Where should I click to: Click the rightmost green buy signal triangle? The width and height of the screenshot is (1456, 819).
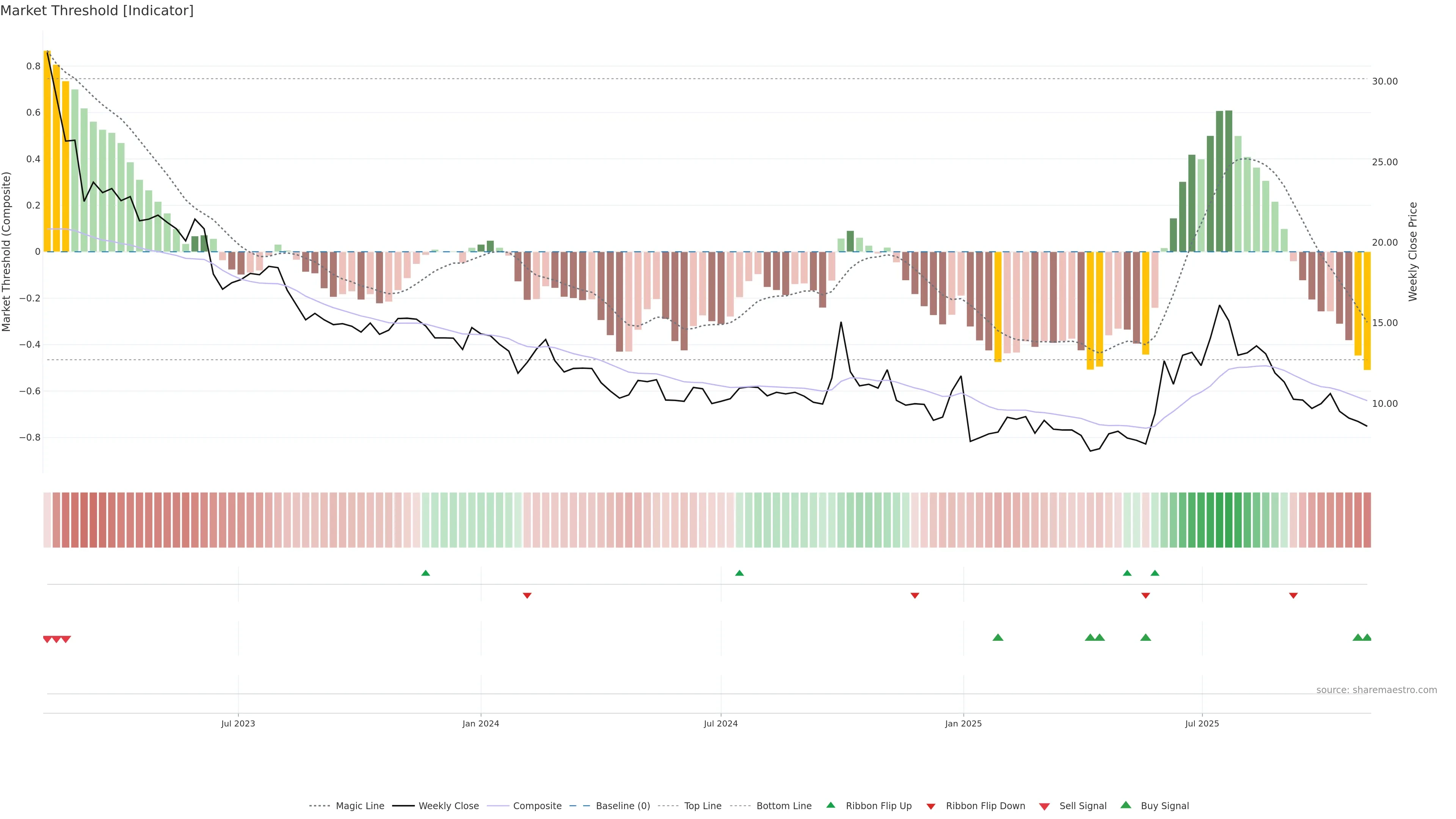coord(1367,637)
